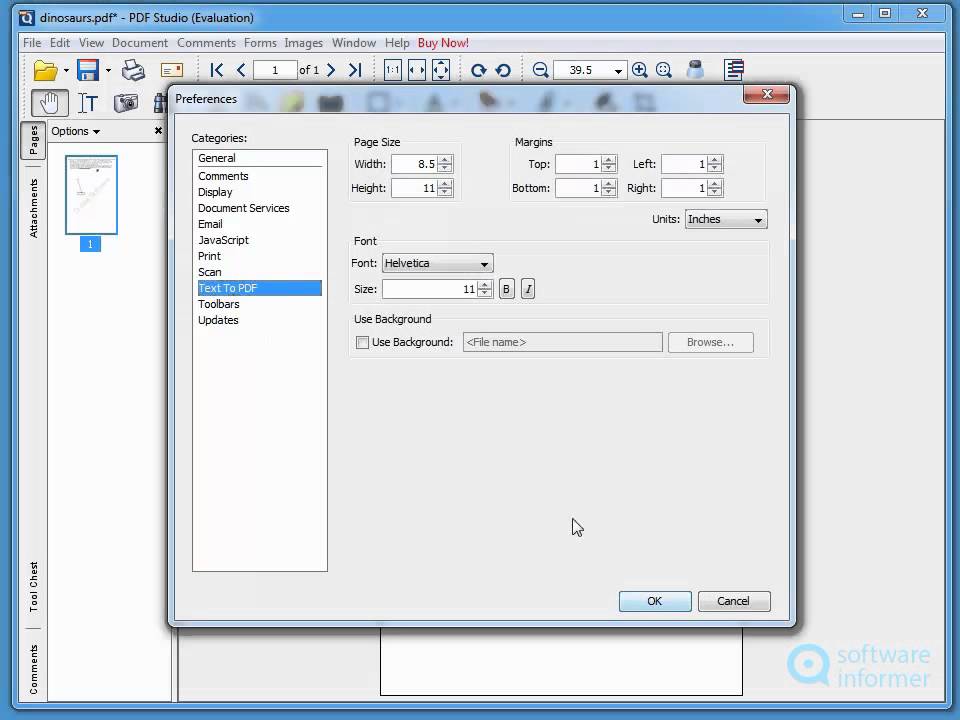Select the General category
Image resolution: width=960 pixels, height=720 pixels.
pos(260,158)
